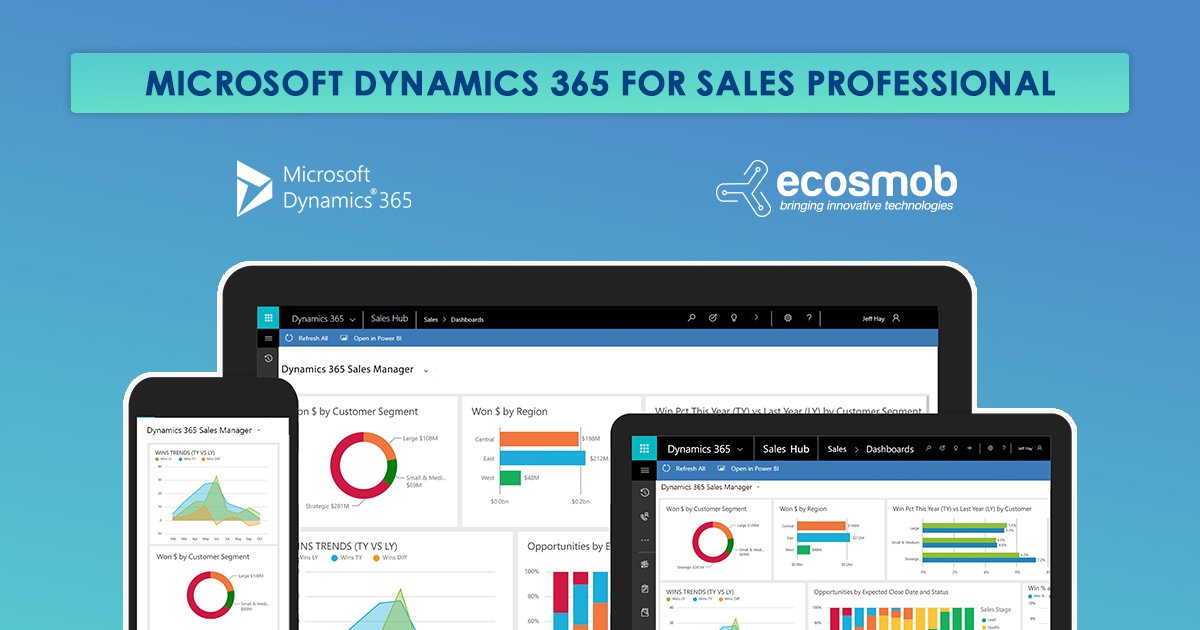The height and width of the screenshot is (630, 1200).
Task: Click the Refresh All icon on the laptop
Action: coord(289,338)
